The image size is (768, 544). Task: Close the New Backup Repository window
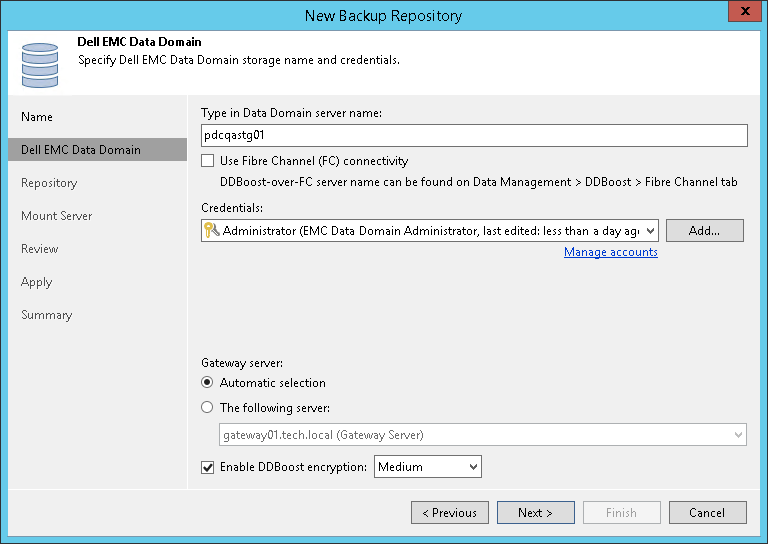[743, 15]
